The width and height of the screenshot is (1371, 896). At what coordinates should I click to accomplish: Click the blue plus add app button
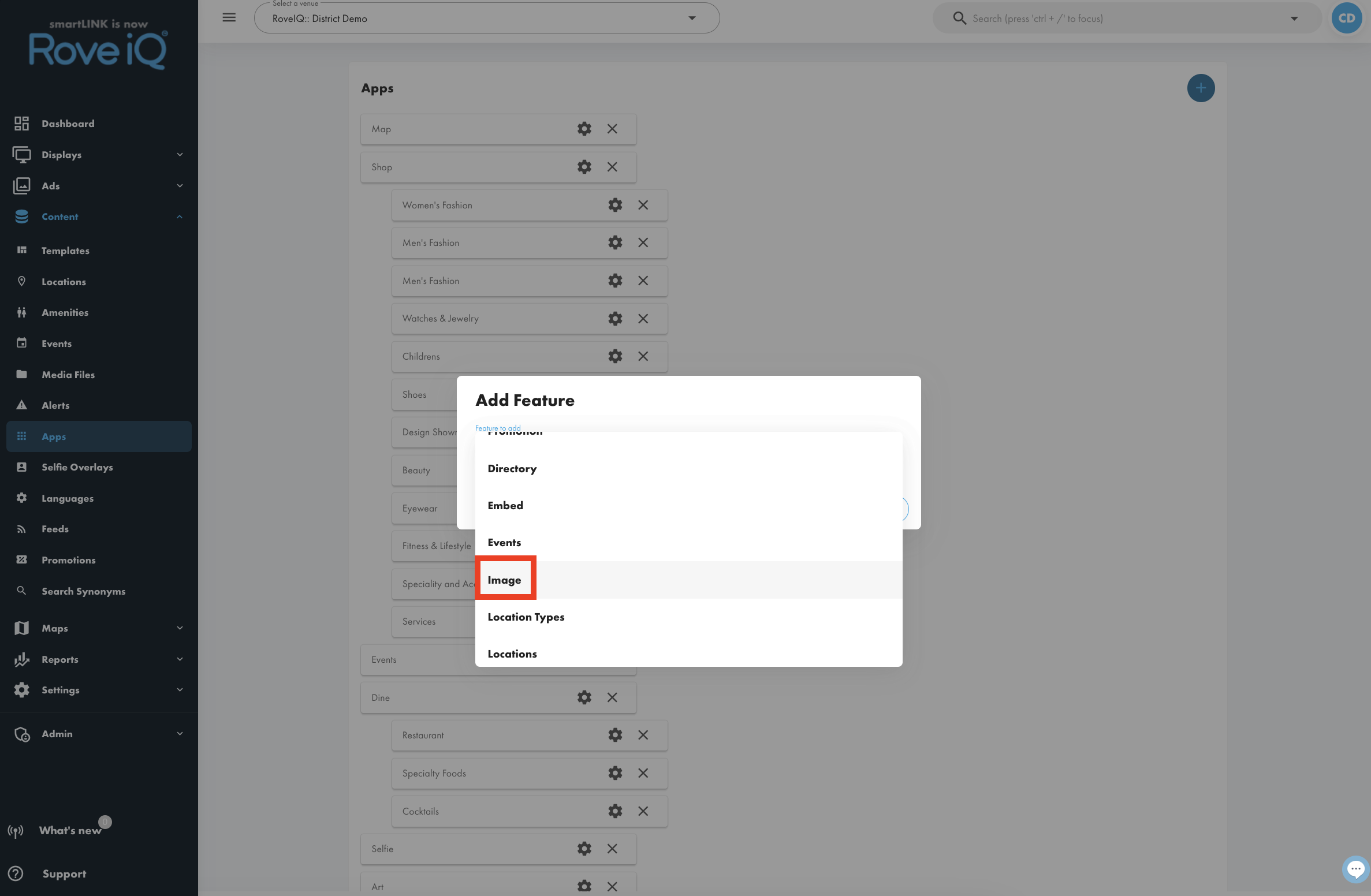pyautogui.click(x=1201, y=88)
